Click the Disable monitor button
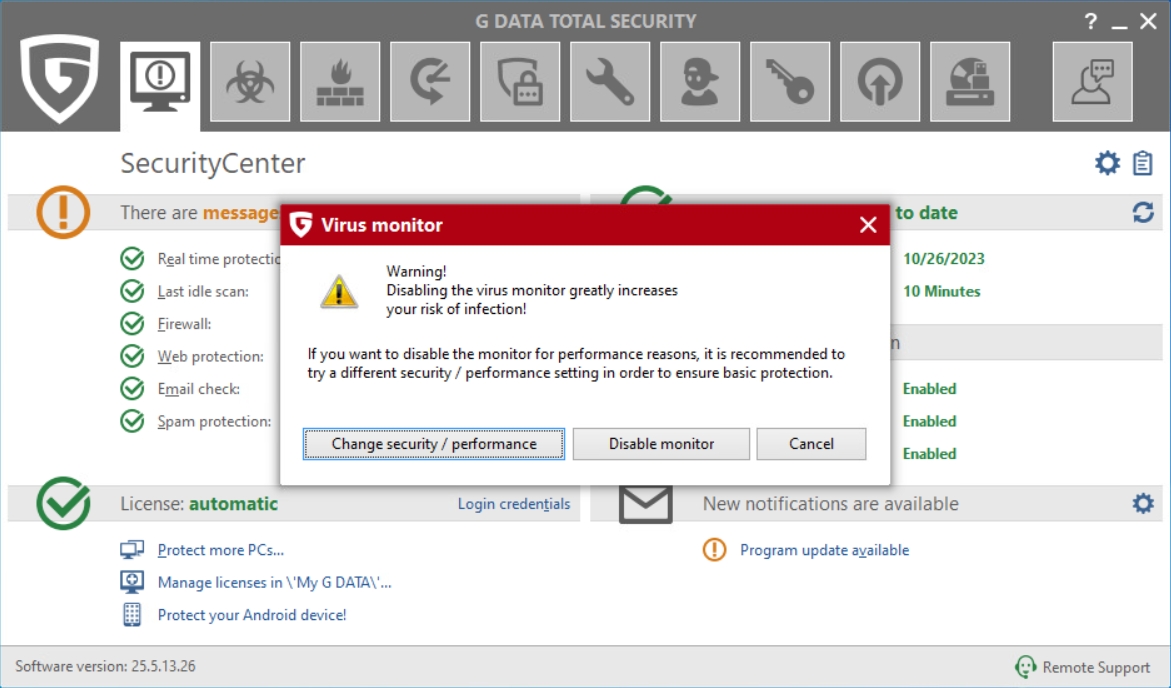1171x688 pixels. click(661, 444)
